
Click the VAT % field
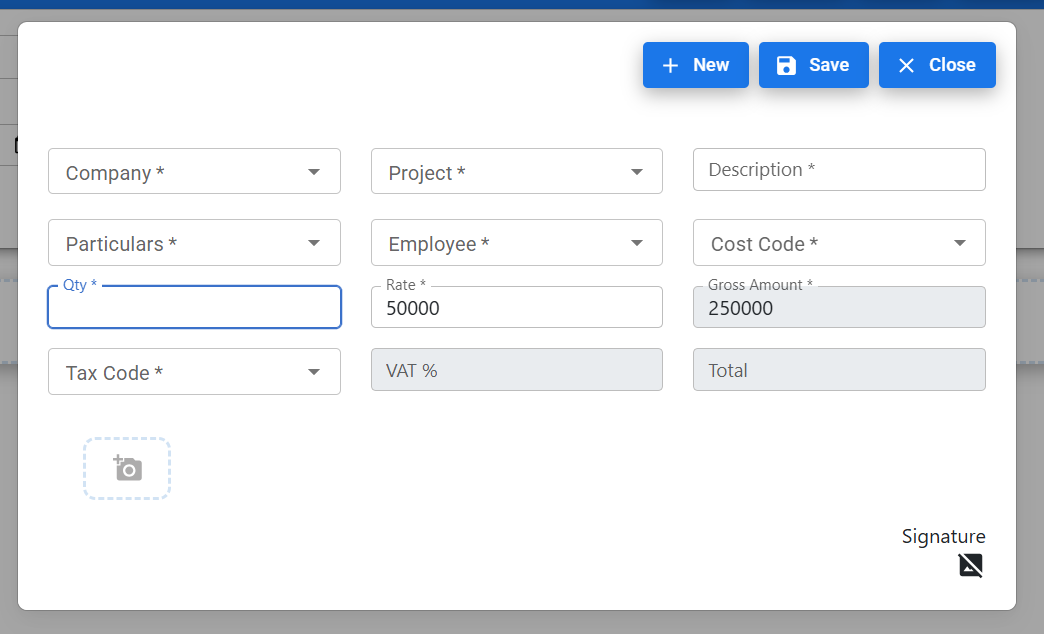516,370
